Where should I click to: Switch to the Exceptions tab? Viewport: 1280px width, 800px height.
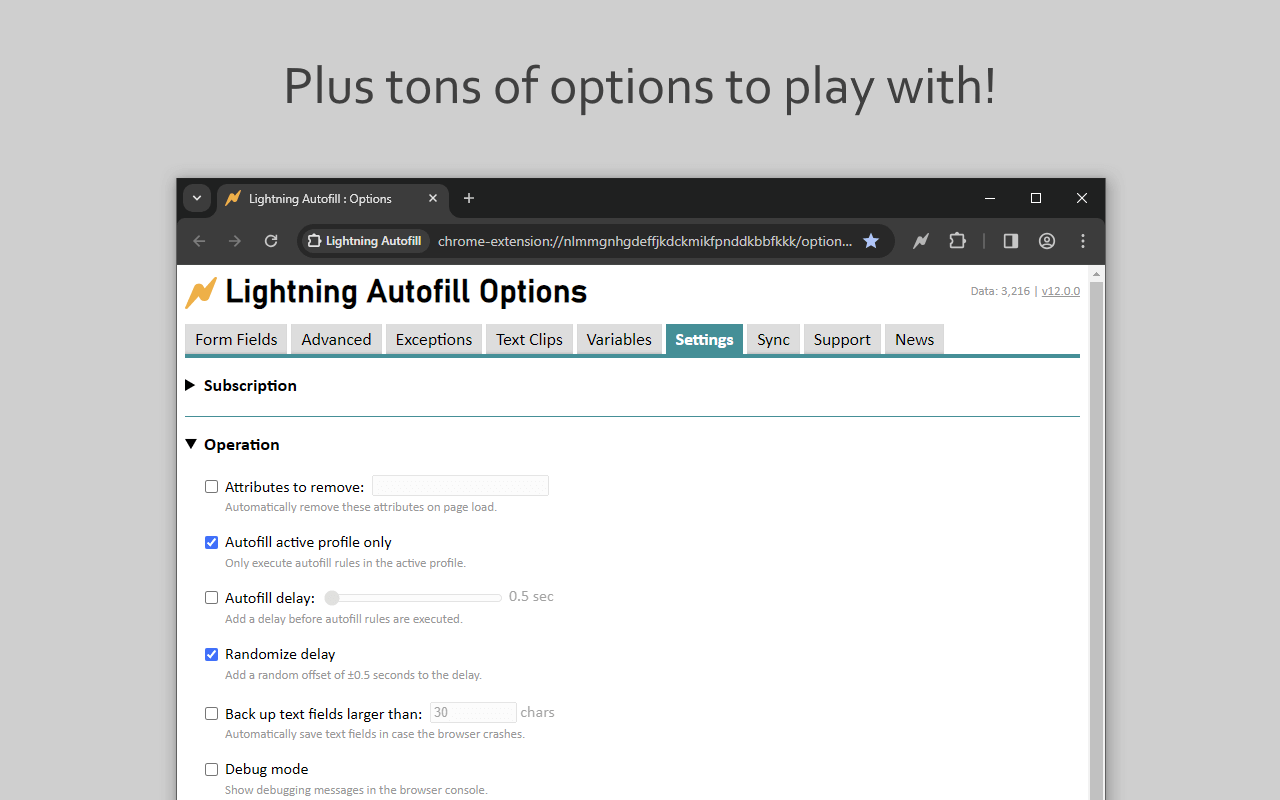434,339
